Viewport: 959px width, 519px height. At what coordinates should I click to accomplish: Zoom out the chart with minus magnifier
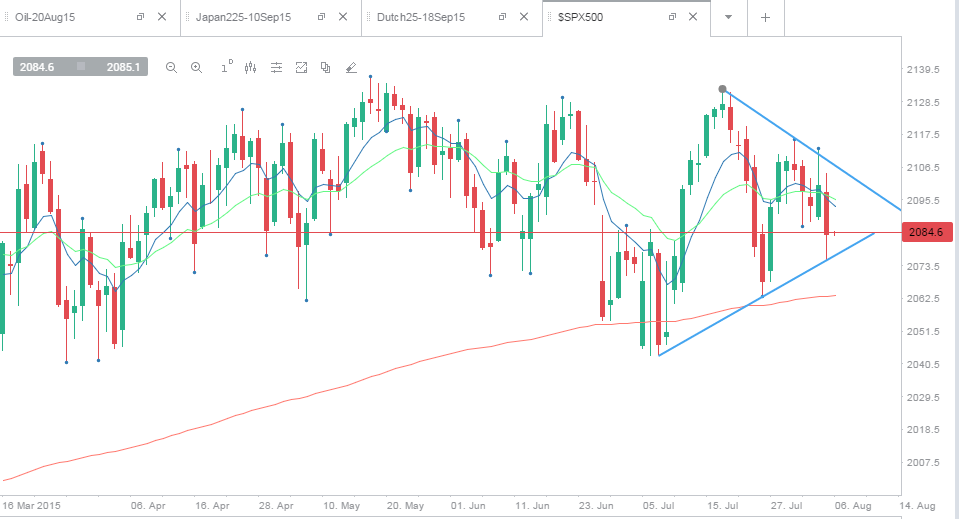coord(171,68)
